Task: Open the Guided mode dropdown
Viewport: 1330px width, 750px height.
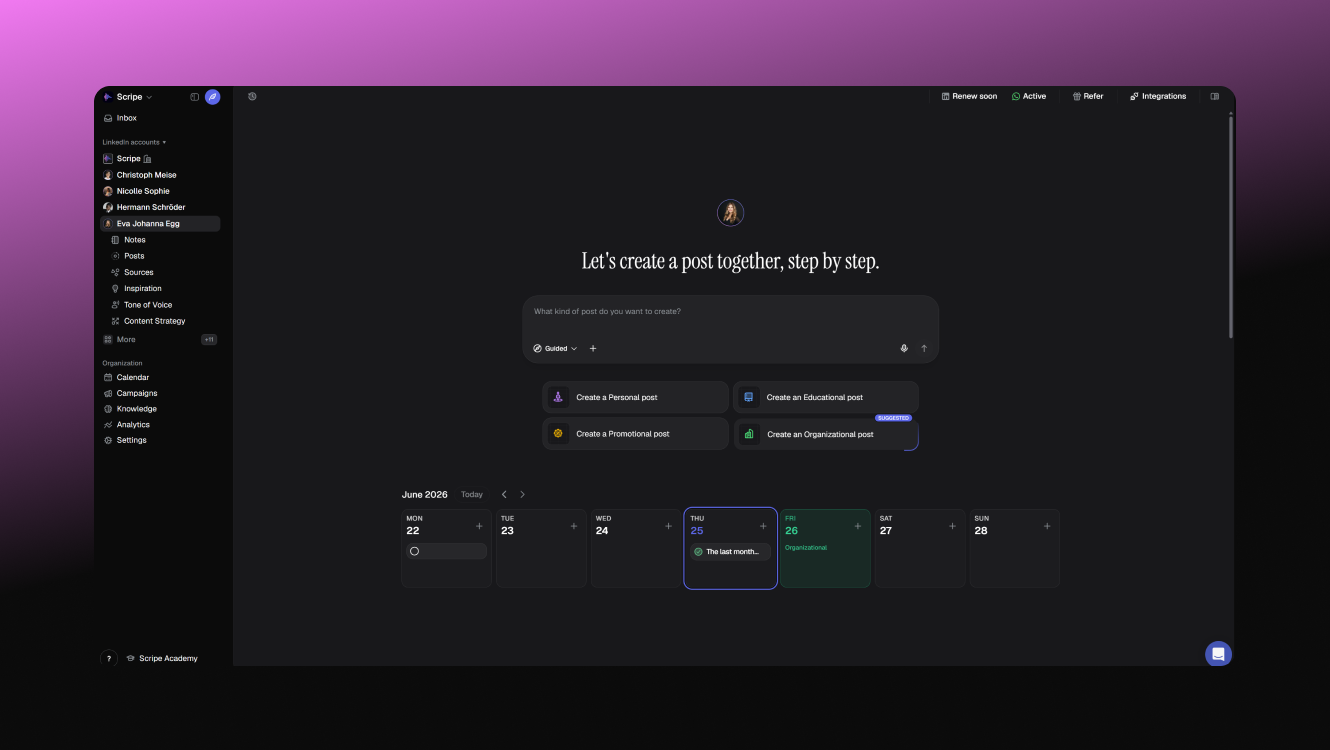Action: (555, 349)
